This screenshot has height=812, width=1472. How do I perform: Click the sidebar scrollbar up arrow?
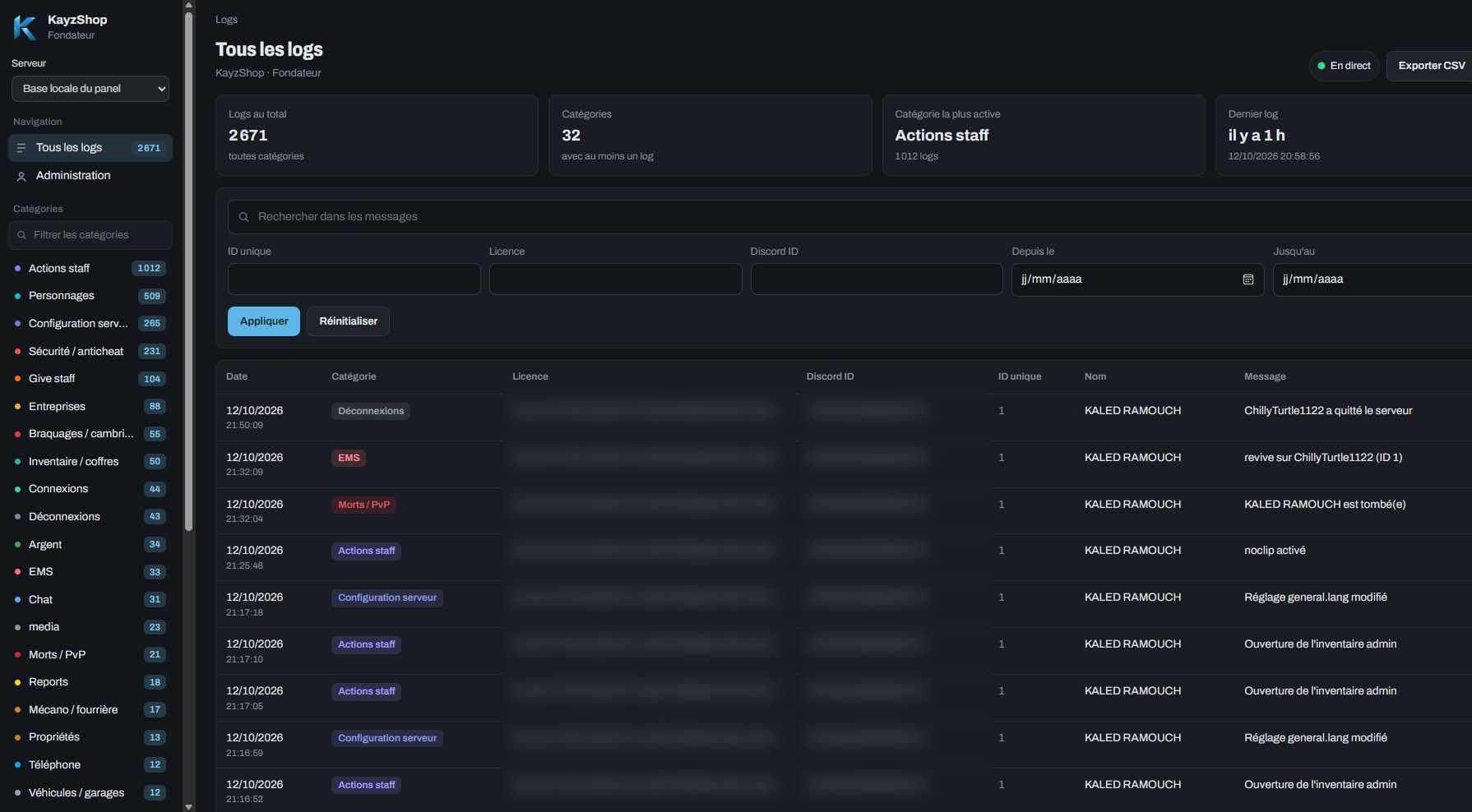(x=189, y=5)
